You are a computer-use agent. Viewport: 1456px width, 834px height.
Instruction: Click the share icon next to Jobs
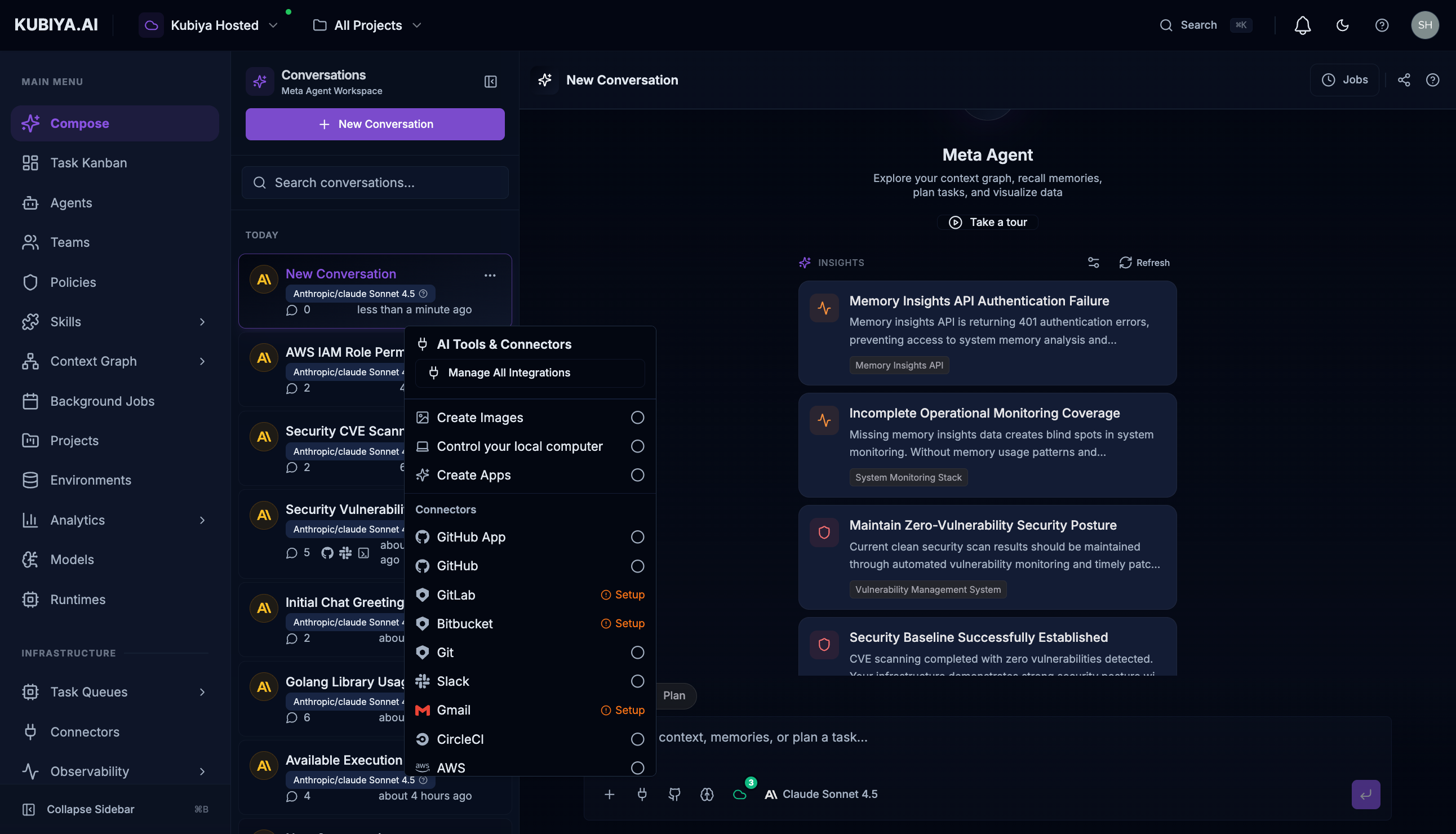(x=1405, y=79)
